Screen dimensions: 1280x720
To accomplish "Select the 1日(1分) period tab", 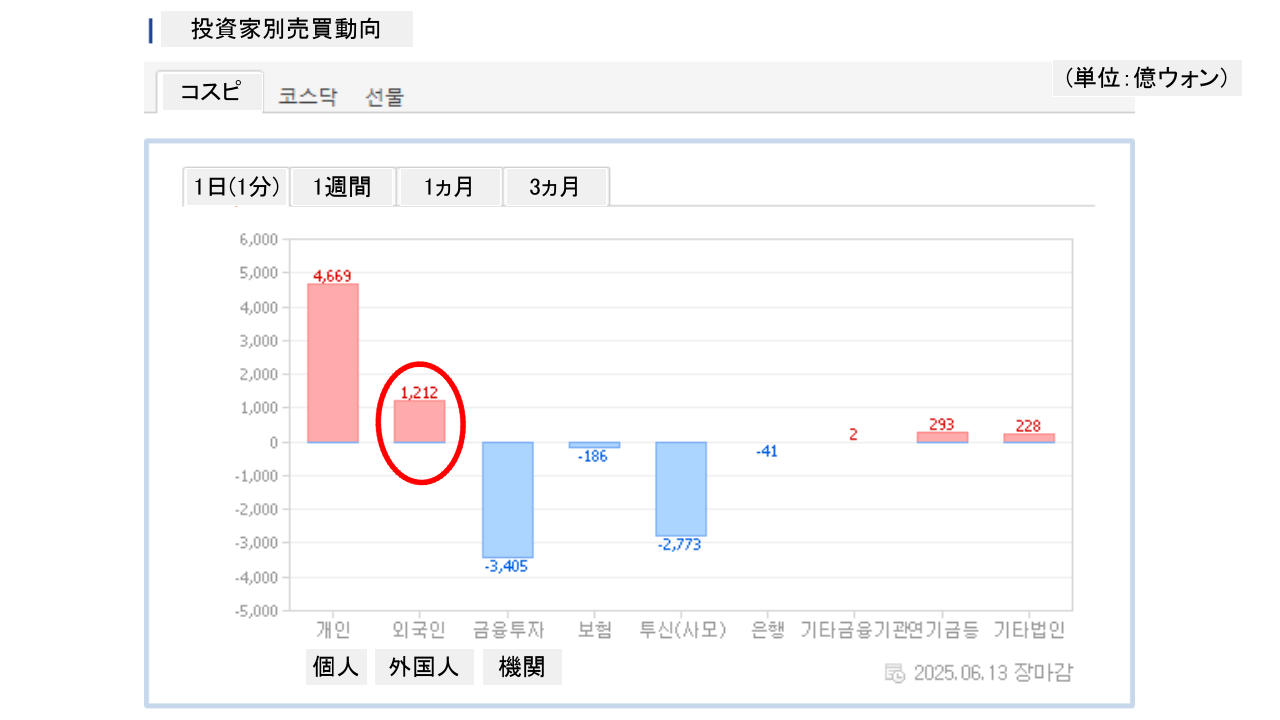I will pos(237,187).
